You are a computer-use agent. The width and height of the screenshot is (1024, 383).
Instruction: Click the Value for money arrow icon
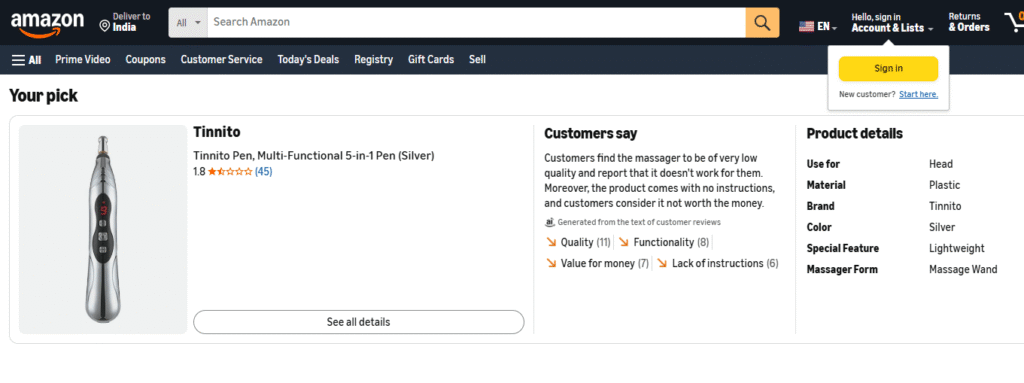point(551,263)
